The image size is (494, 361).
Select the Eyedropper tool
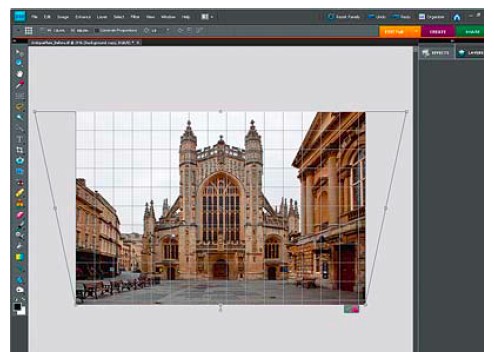click(x=20, y=84)
